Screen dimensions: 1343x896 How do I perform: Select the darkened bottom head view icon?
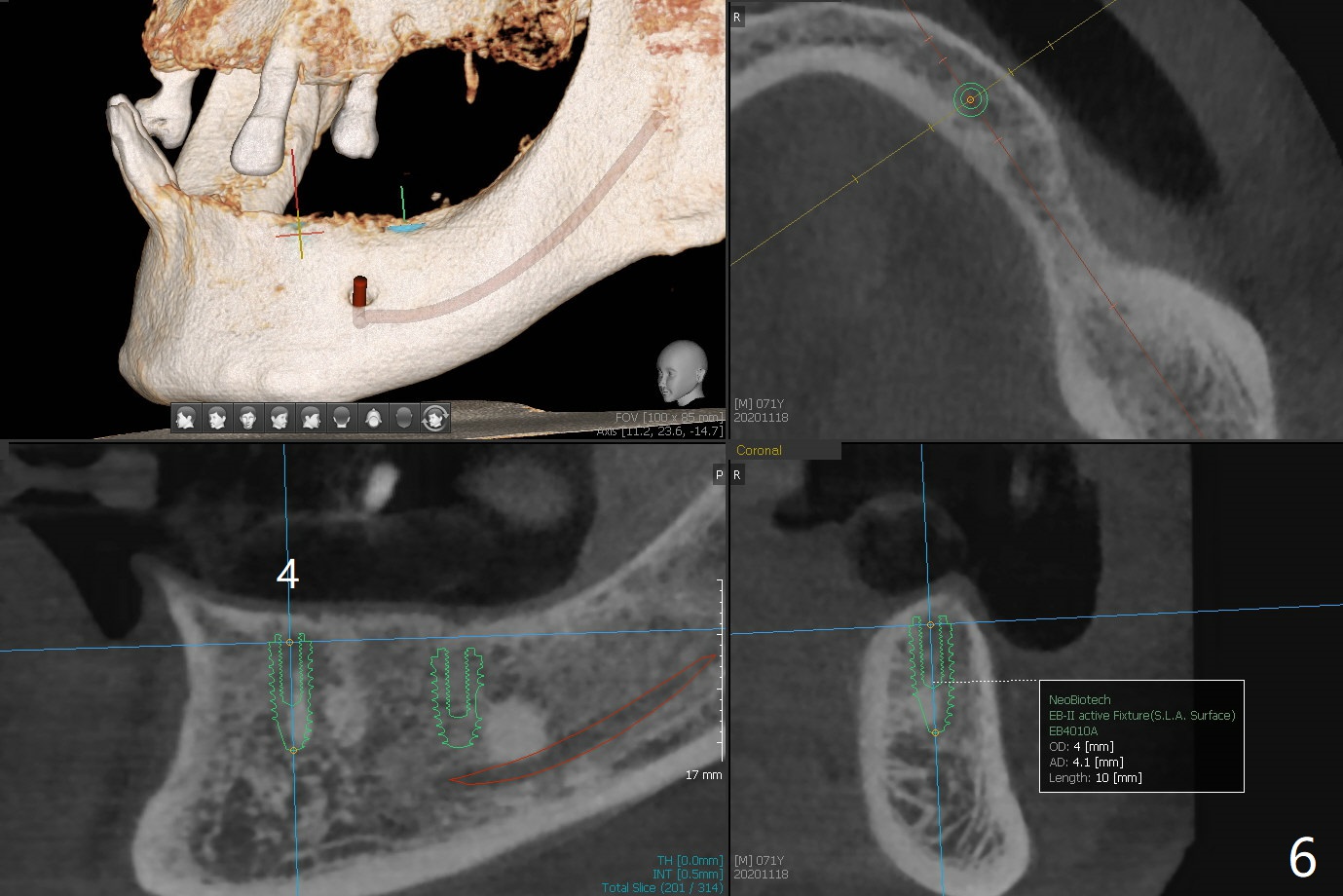point(404,418)
